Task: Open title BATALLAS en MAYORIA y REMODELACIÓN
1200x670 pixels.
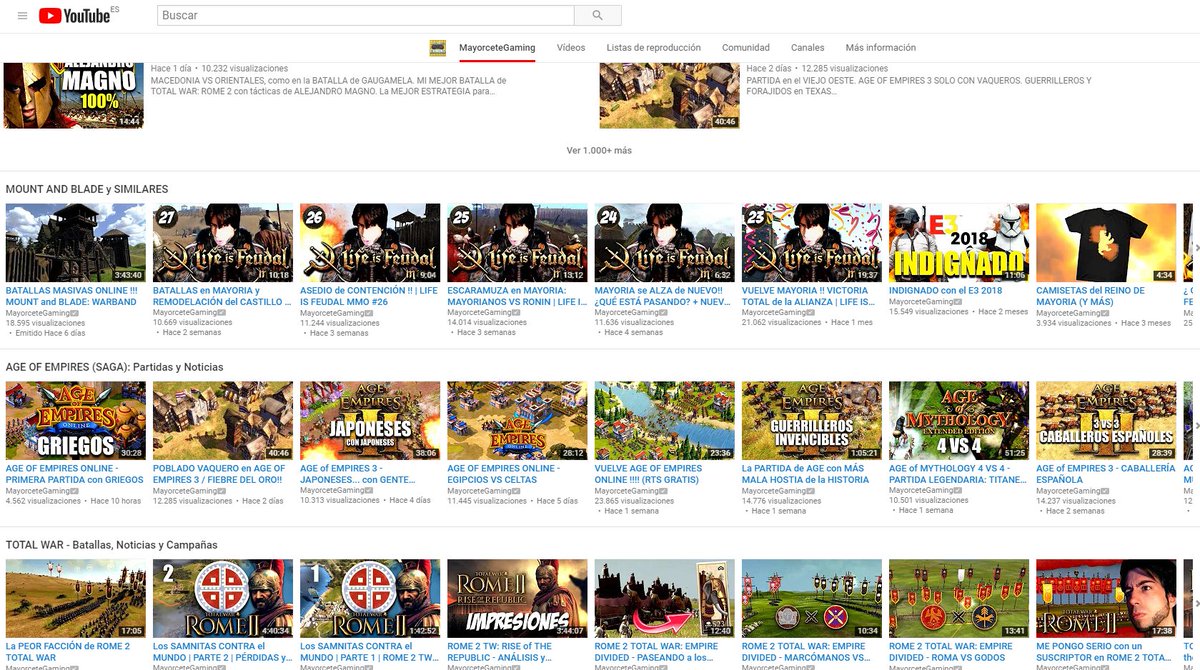Action: tap(222, 296)
